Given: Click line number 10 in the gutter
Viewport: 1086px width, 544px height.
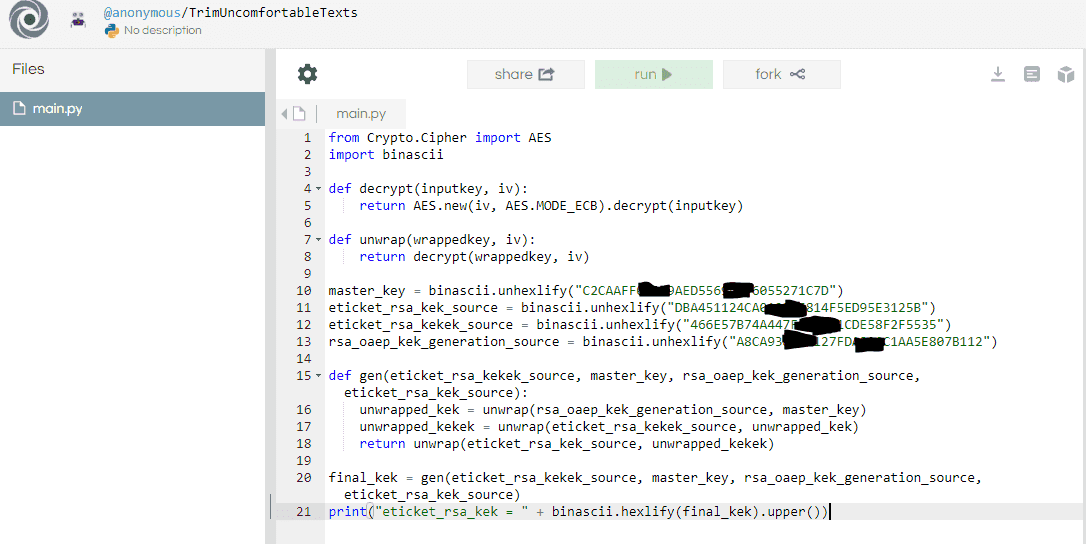Looking at the screenshot, I should (303, 290).
